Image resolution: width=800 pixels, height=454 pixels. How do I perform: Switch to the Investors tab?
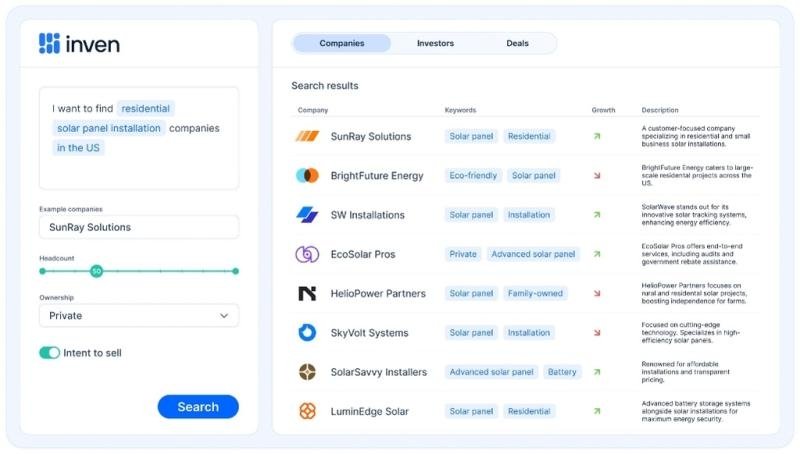[x=435, y=43]
